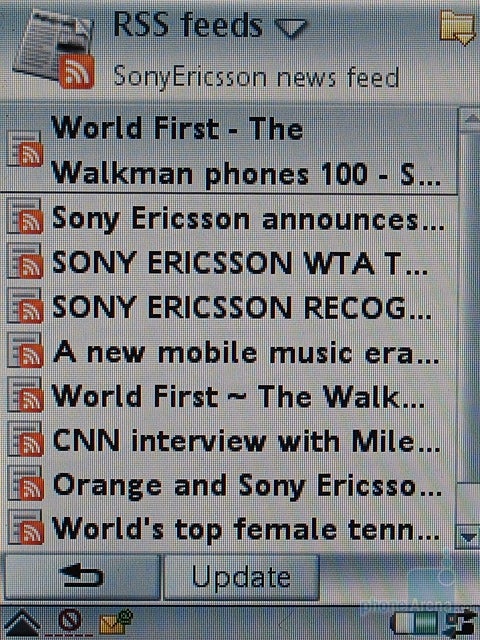Open the folder icon at top right
This screenshot has width=480, height=640.
click(x=458, y=27)
